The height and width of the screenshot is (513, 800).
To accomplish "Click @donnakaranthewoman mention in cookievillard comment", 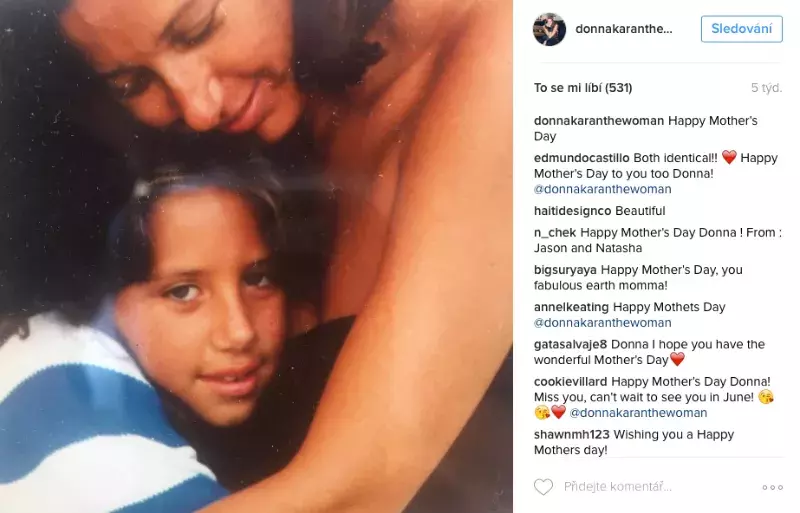I will [638, 412].
